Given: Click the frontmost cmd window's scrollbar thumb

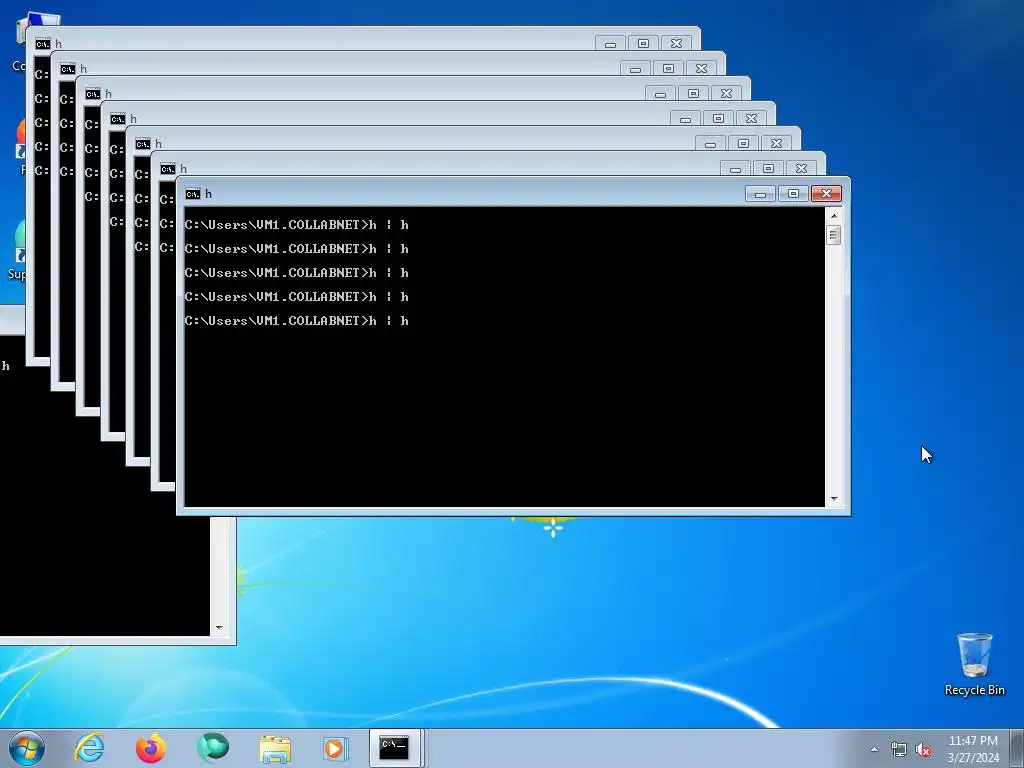Looking at the screenshot, I should pyautogui.click(x=834, y=235).
